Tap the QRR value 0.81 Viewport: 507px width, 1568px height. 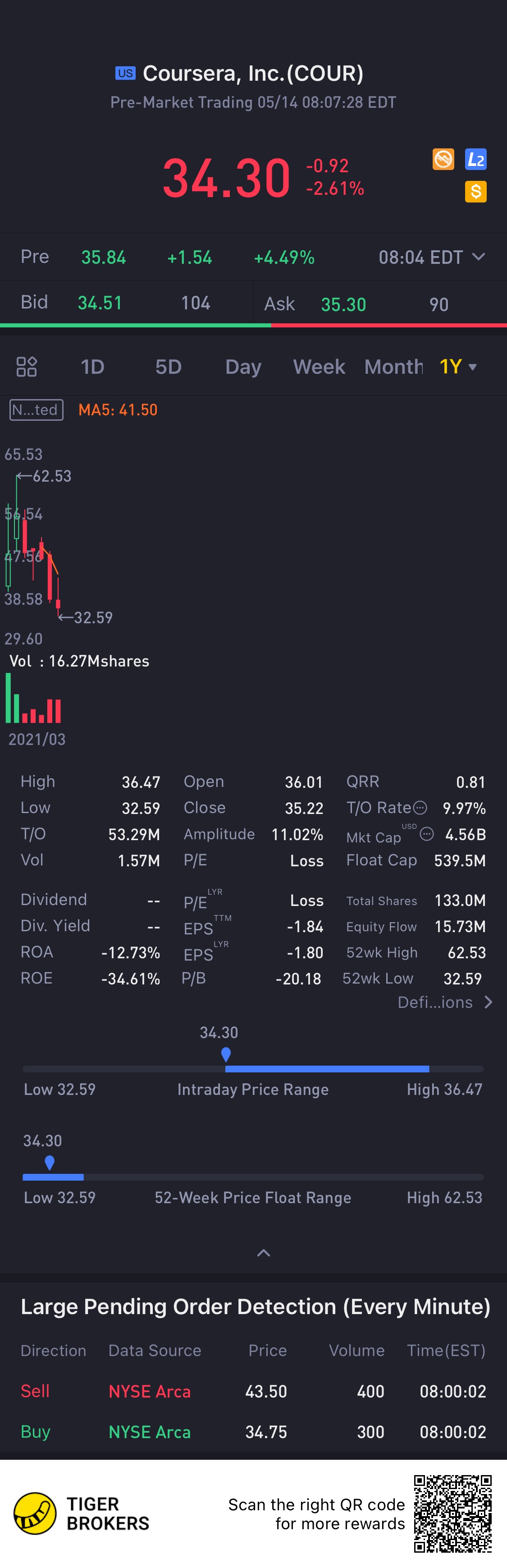pyautogui.click(x=471, y=782)
